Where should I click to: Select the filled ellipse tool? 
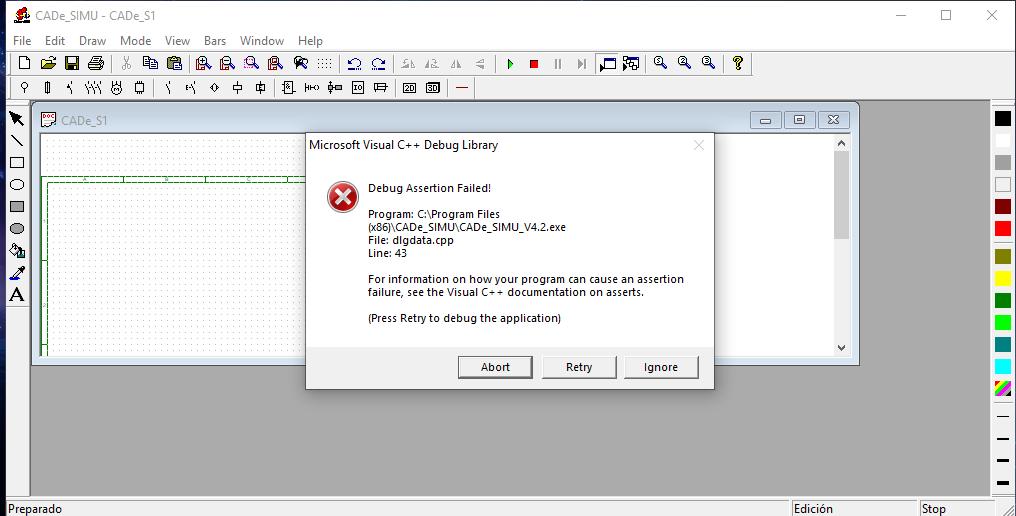[17, 229]
